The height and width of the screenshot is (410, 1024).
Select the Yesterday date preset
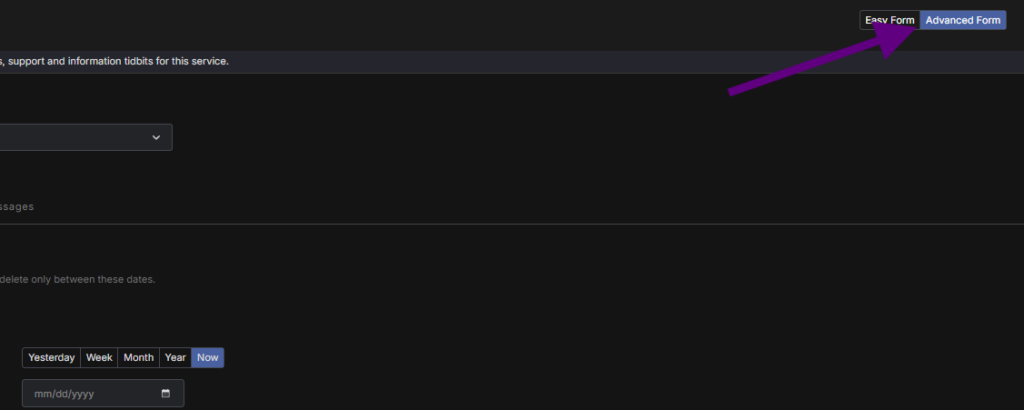coord(51,357)
